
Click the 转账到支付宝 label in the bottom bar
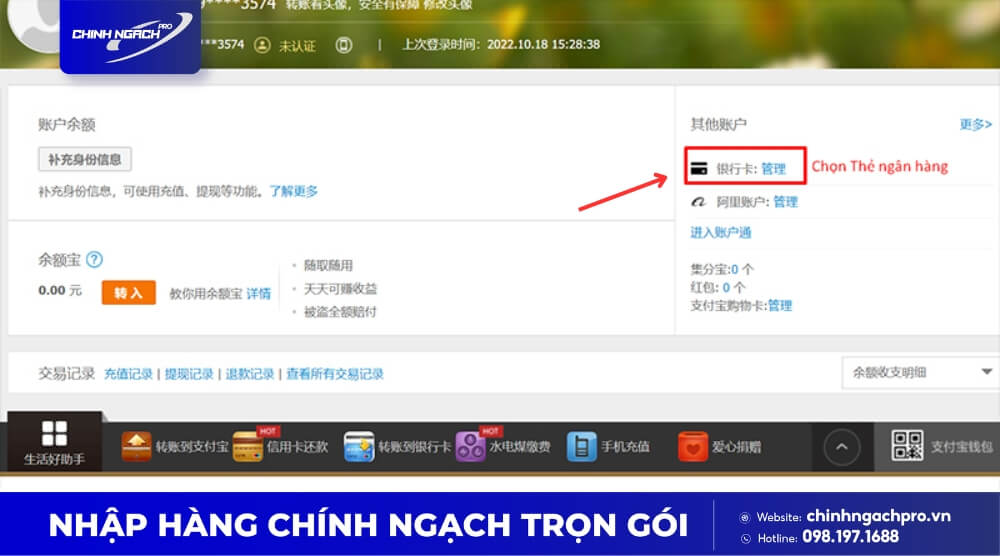(192, 447)
